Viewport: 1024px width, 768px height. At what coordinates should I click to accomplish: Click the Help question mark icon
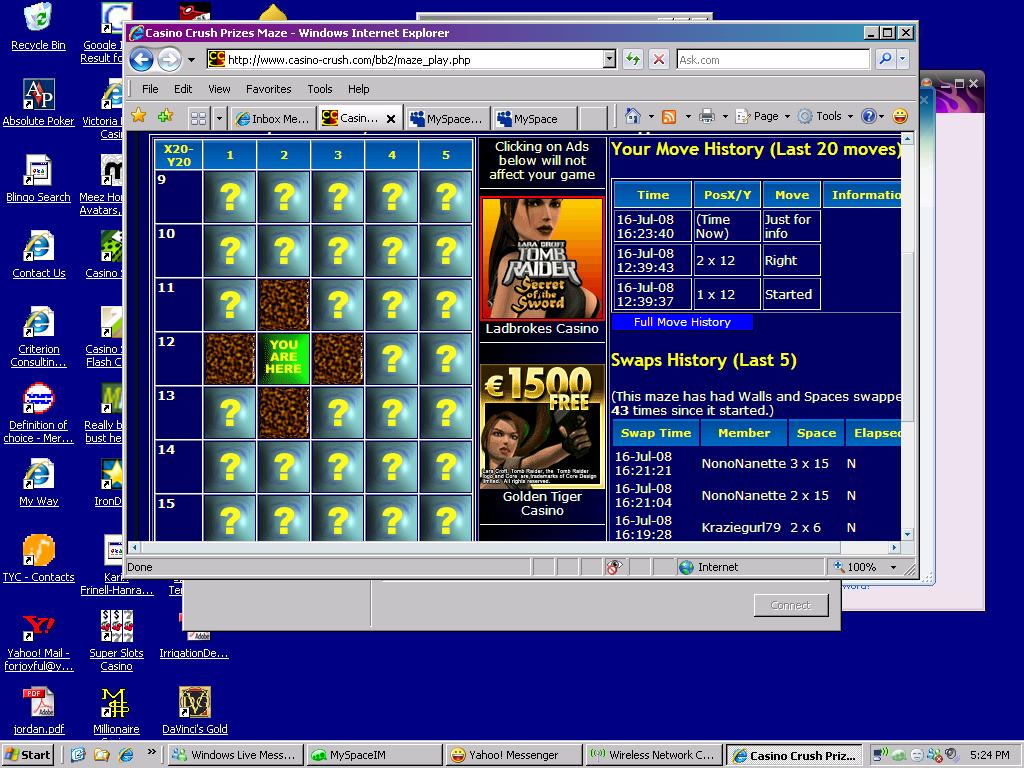868,116
